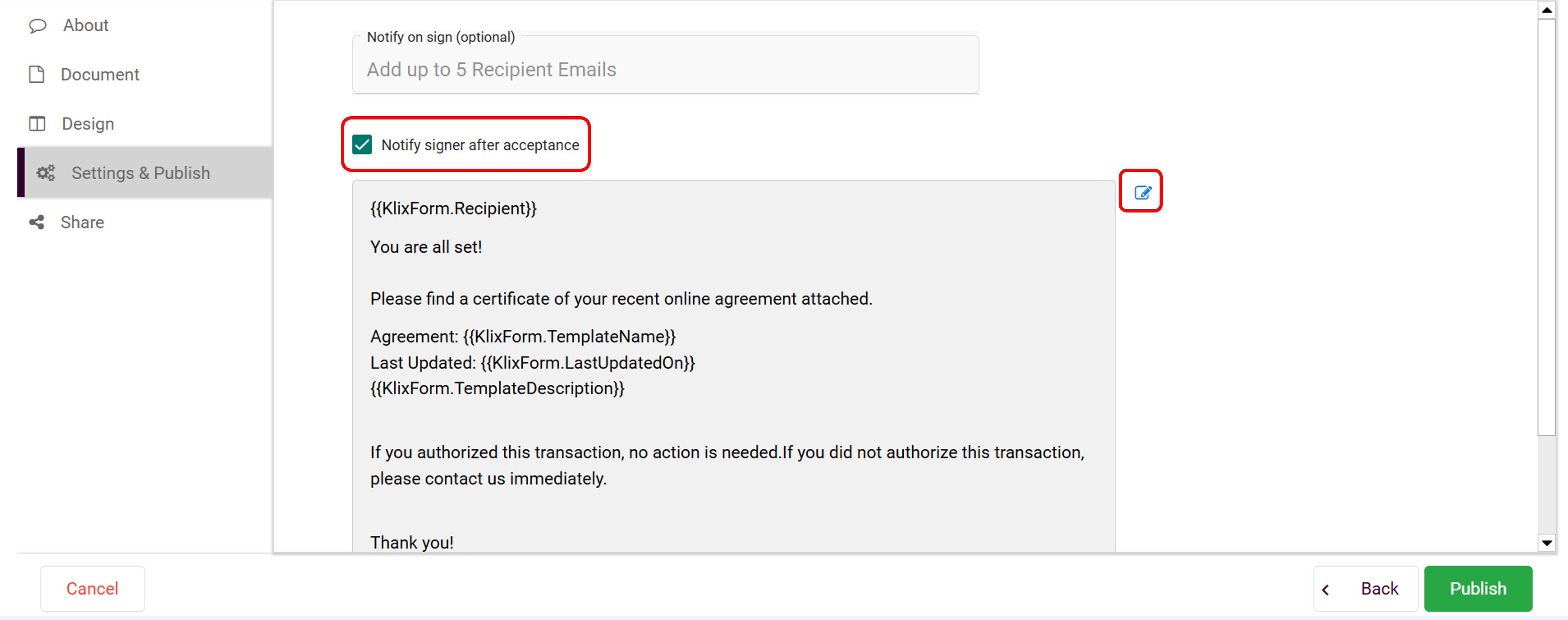The image size is (1568, 620).
Task: Focus the Notify on sign email field
Action: tap(665, 70)
